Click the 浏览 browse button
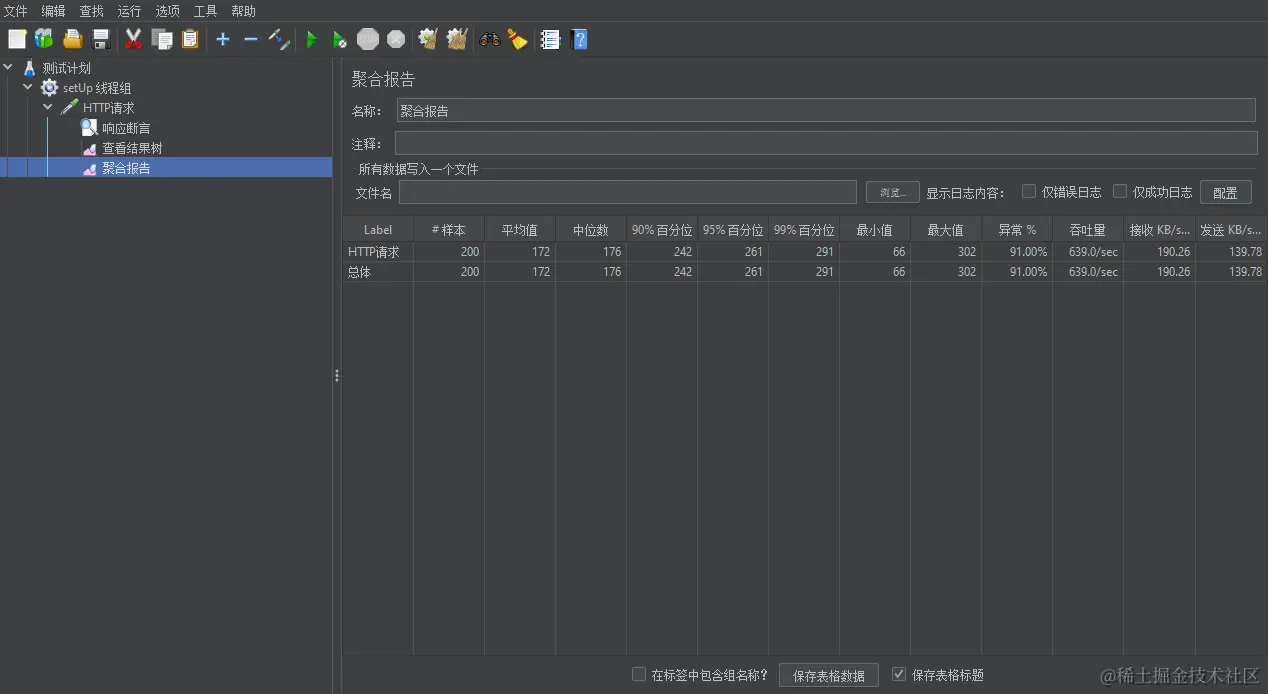 [892, 192]
